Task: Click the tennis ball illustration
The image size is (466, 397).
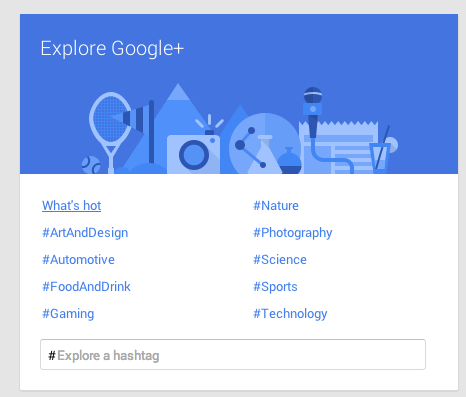Action: (x=91, y=165)
